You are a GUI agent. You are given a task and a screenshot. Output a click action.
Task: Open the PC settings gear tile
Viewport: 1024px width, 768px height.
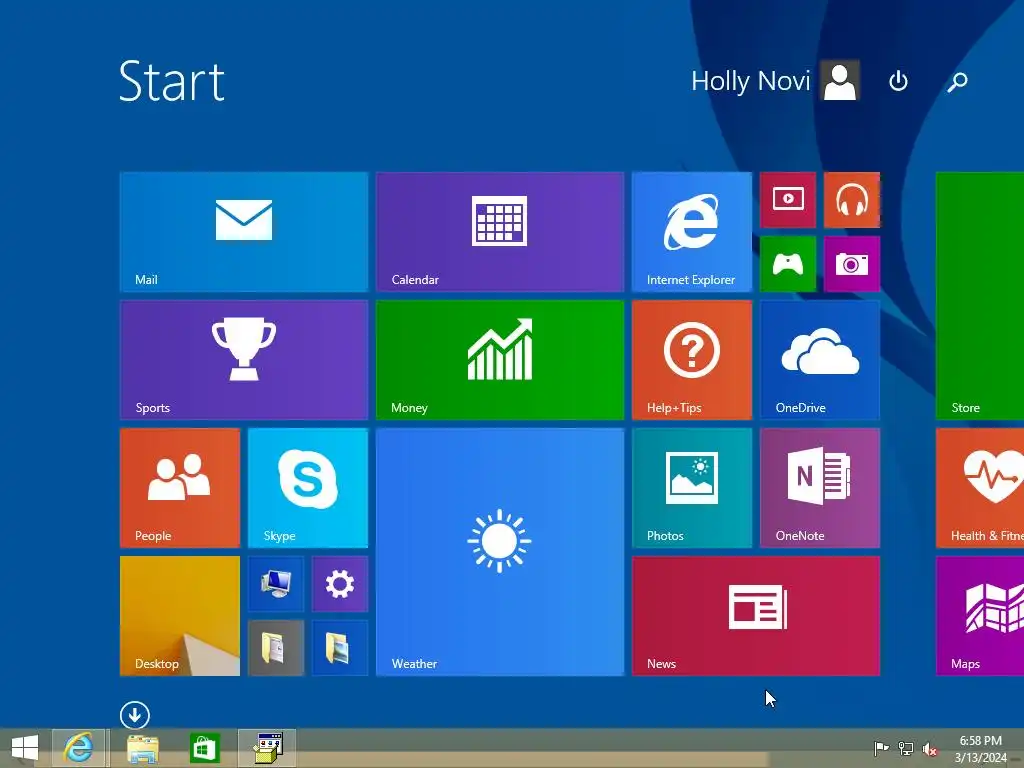click(x=340, y=584)
